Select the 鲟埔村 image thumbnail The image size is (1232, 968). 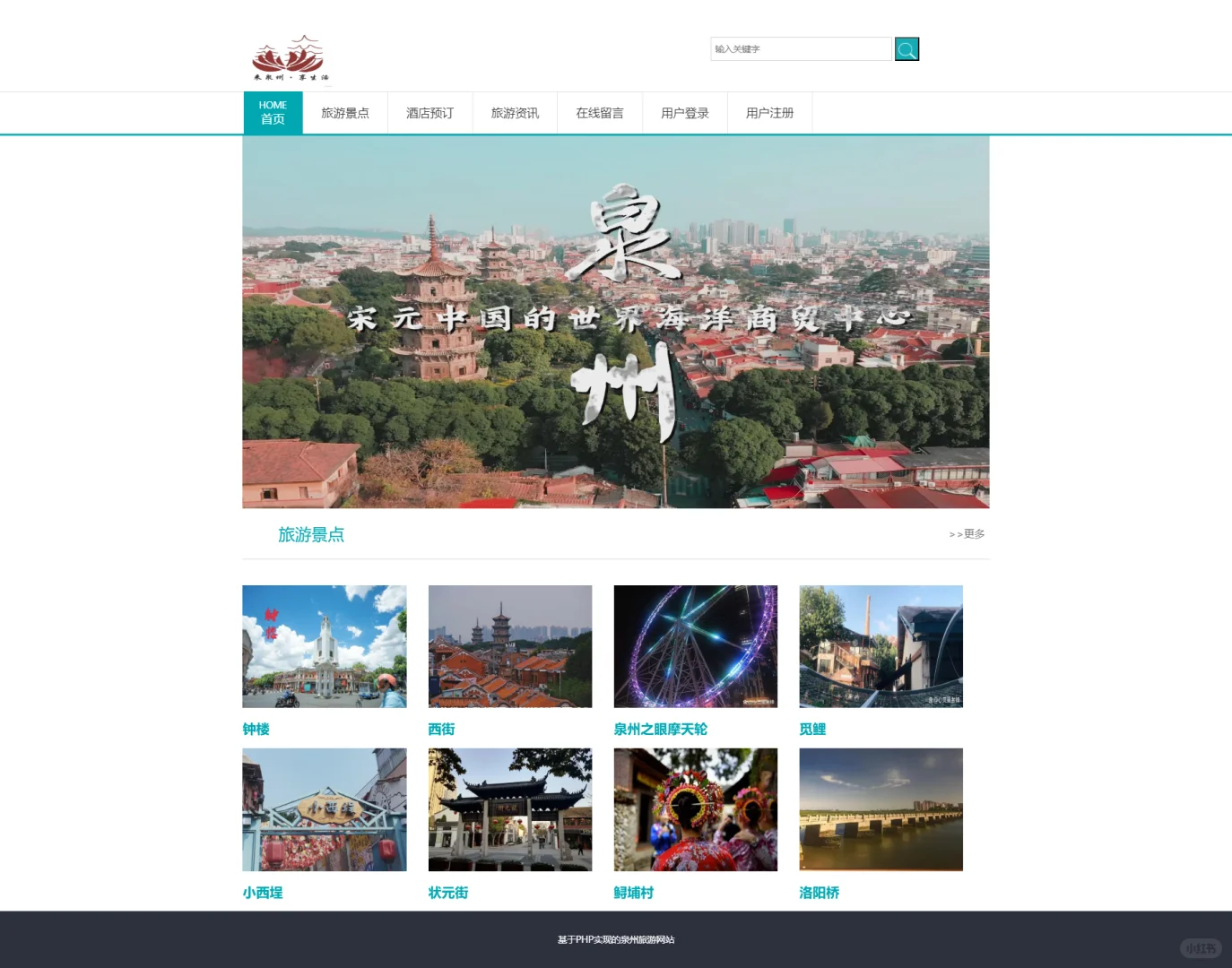[x=695, y=808]
